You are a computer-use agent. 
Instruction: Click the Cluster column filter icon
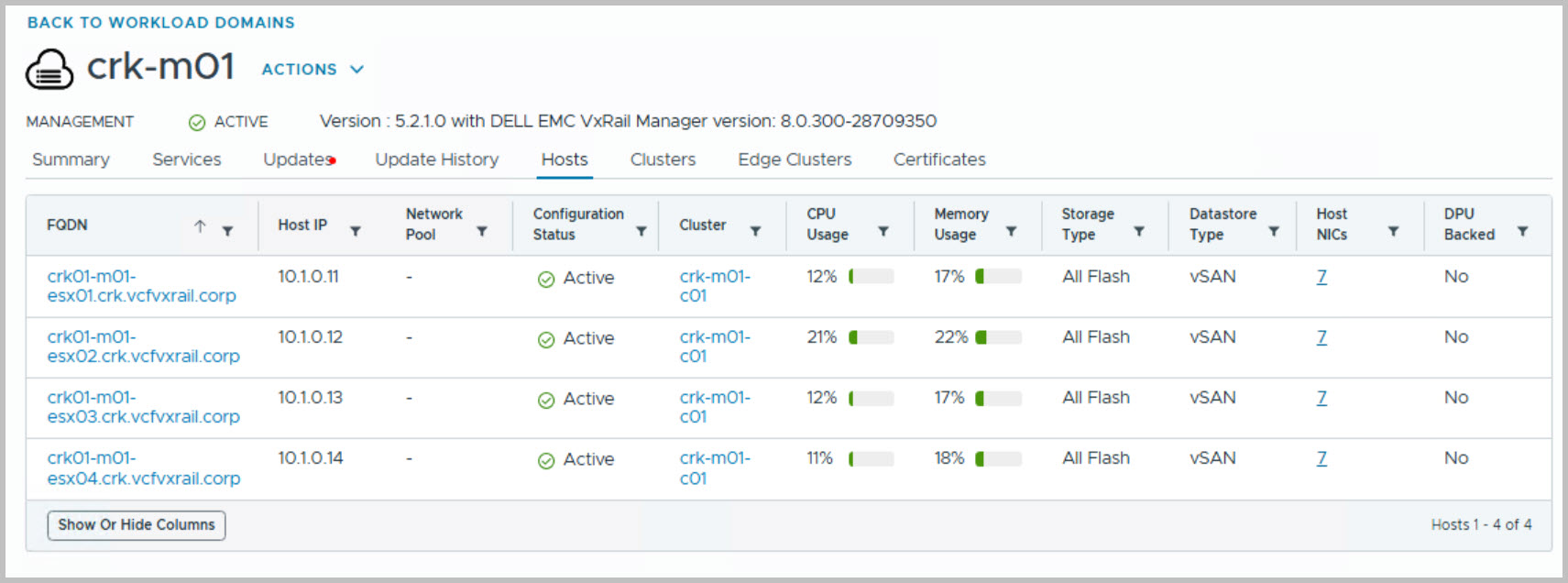click(x=756, y=231)
